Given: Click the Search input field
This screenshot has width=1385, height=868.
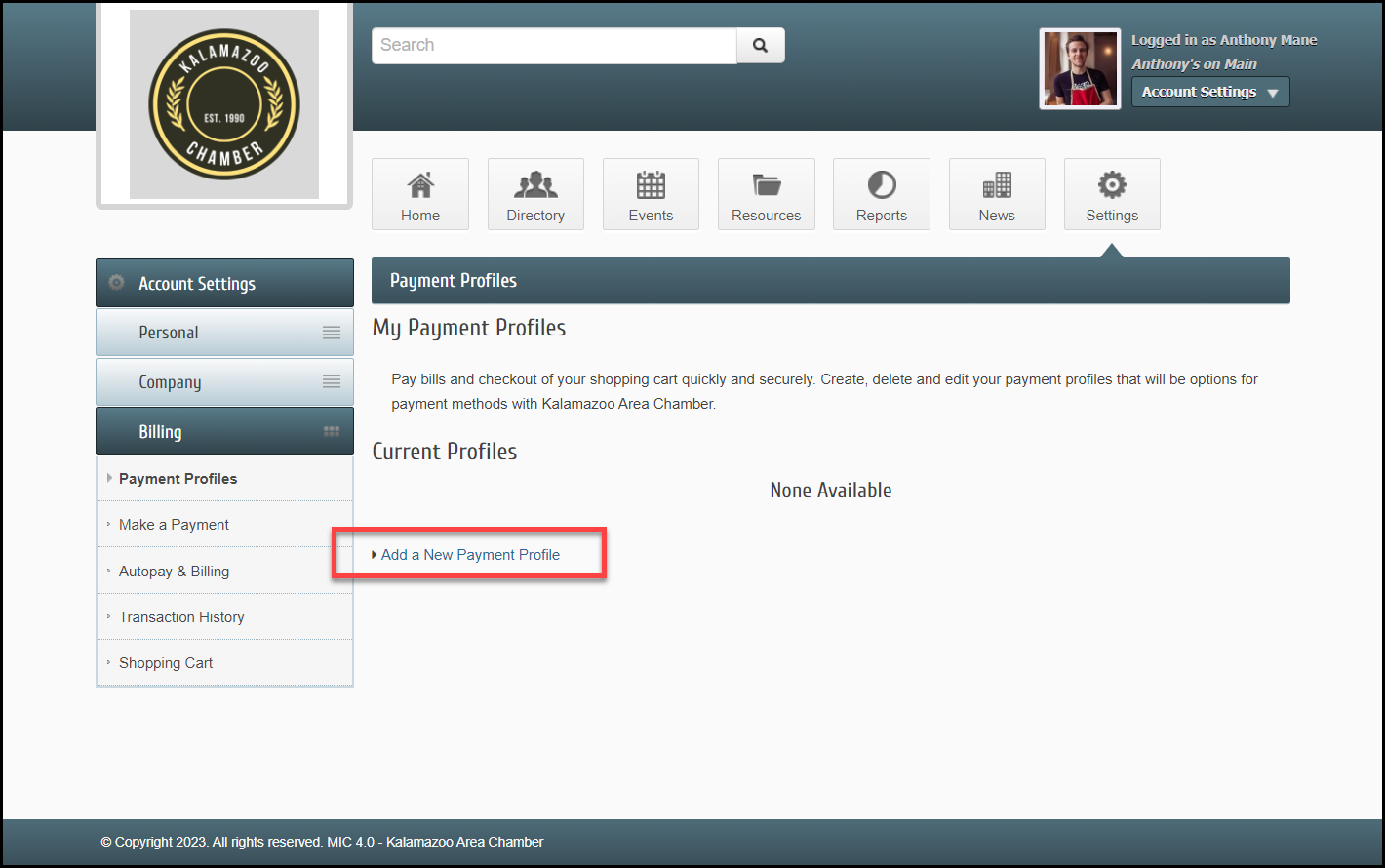Looking at the screenshot, I should (x=554, y=46).
